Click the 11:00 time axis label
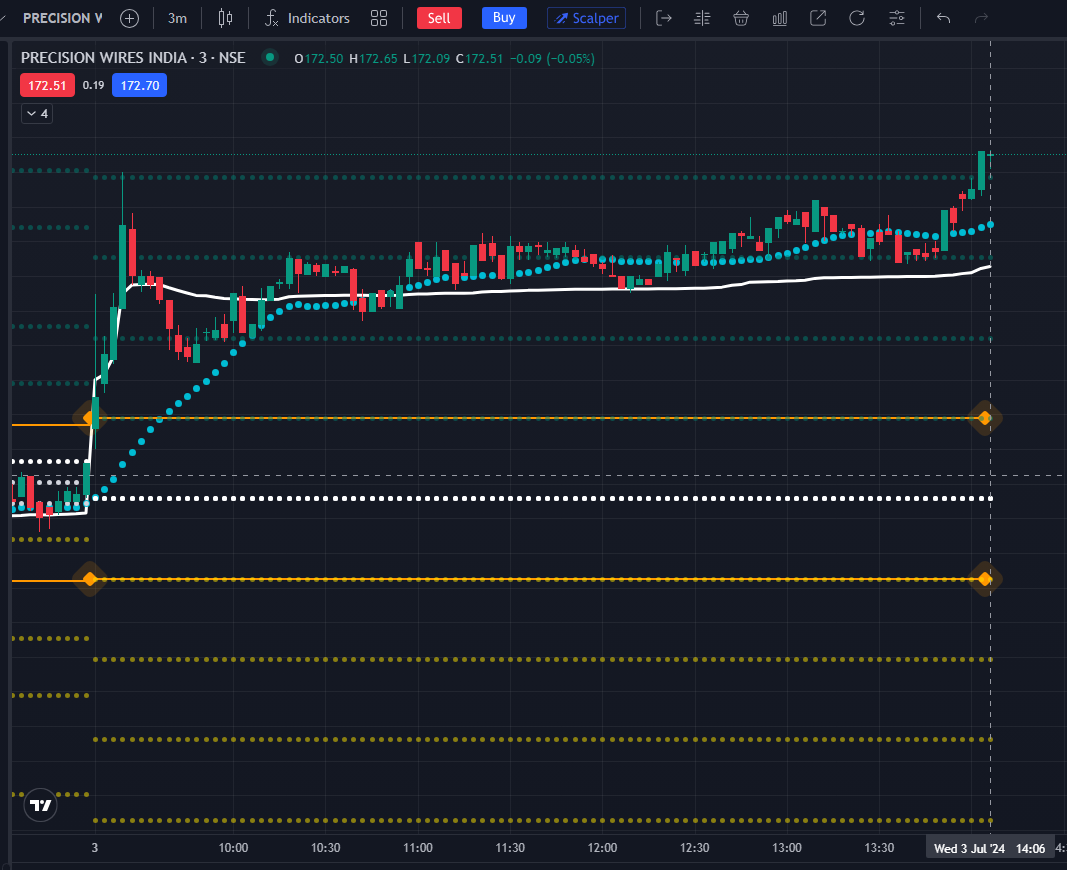The width and height of the screenshot is (1067, 870). pyautogui.click(x=418, y=848)
